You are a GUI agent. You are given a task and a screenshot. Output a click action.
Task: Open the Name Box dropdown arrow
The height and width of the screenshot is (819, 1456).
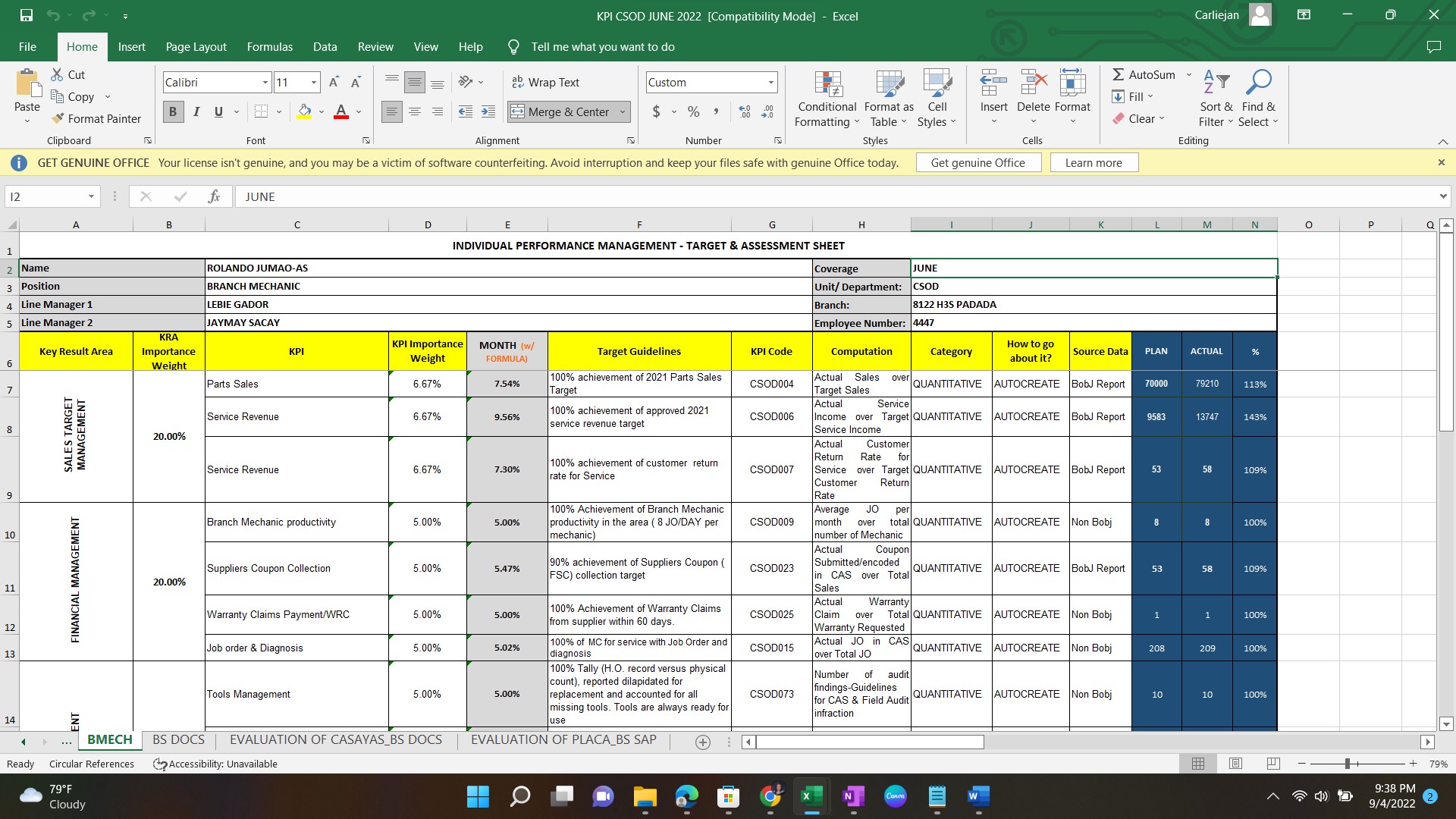[x=91, y=196]
